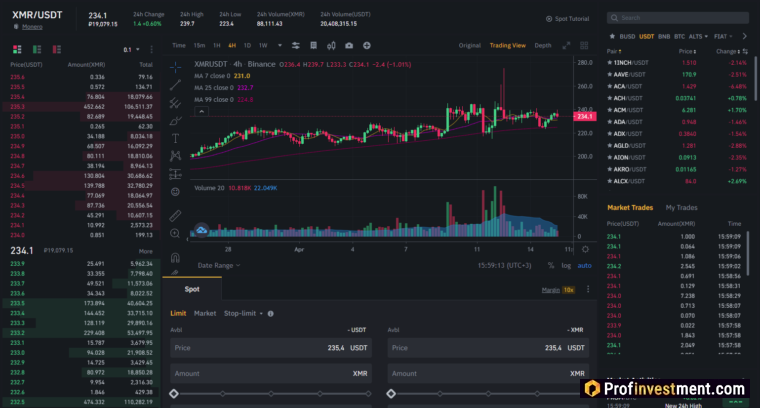Switch pair list Change column display
Screen dimensions: 760x408
tap(745, 51)
